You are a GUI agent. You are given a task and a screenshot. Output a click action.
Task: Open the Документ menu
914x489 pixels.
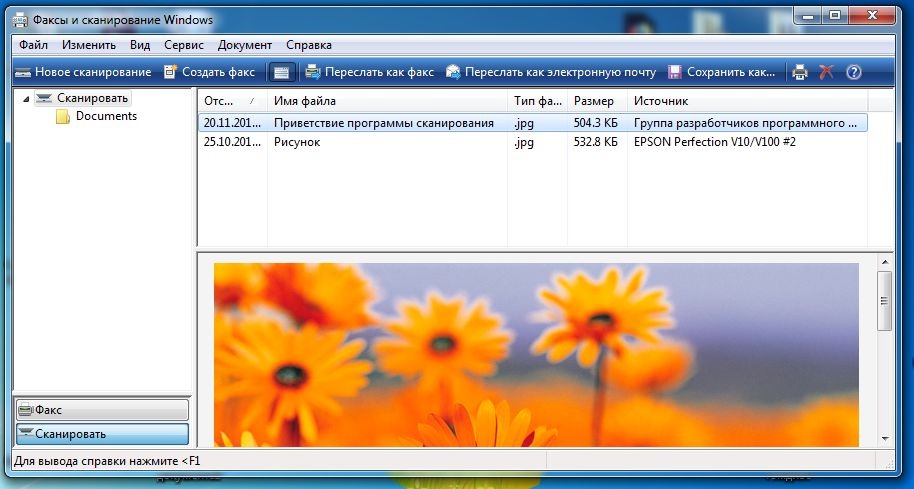[x=244, y=45]
